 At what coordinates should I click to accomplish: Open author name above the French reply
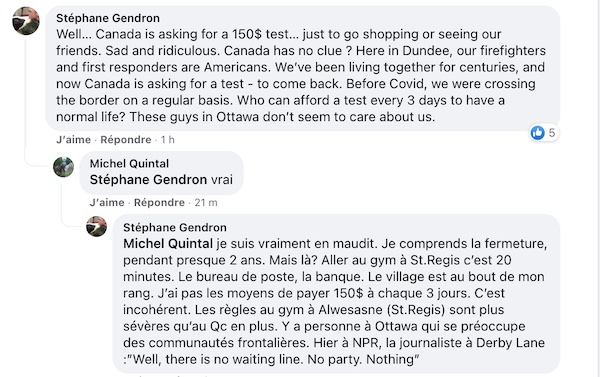pos(175,227)
